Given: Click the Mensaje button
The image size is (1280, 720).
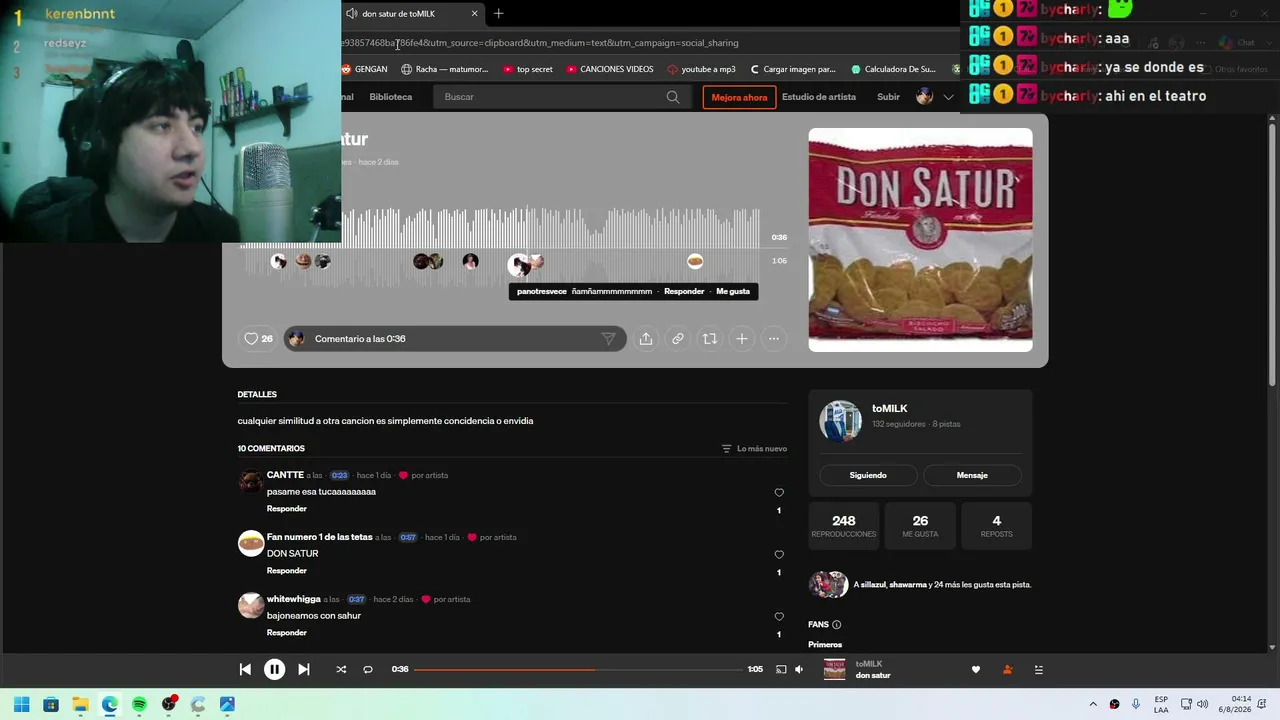Looking at the screenshot, I should point(972,475).
